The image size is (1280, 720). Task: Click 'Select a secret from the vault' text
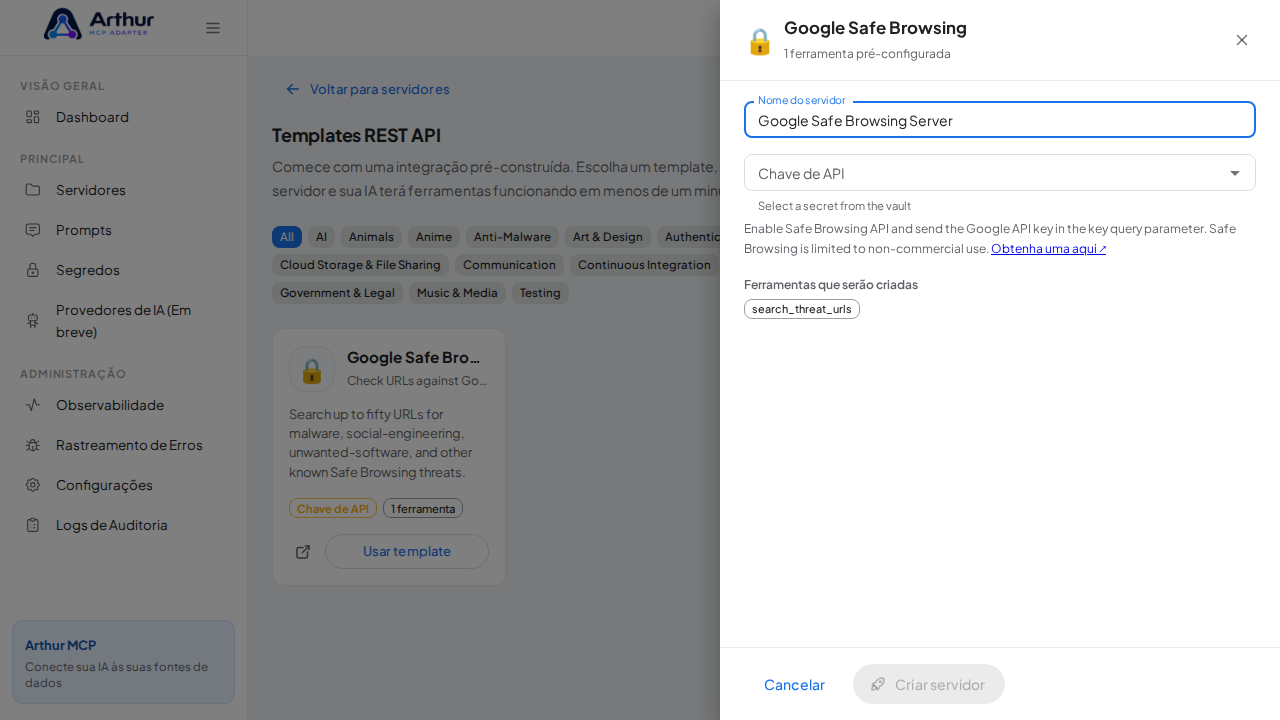pyautogui.click(x=834, y=206)
